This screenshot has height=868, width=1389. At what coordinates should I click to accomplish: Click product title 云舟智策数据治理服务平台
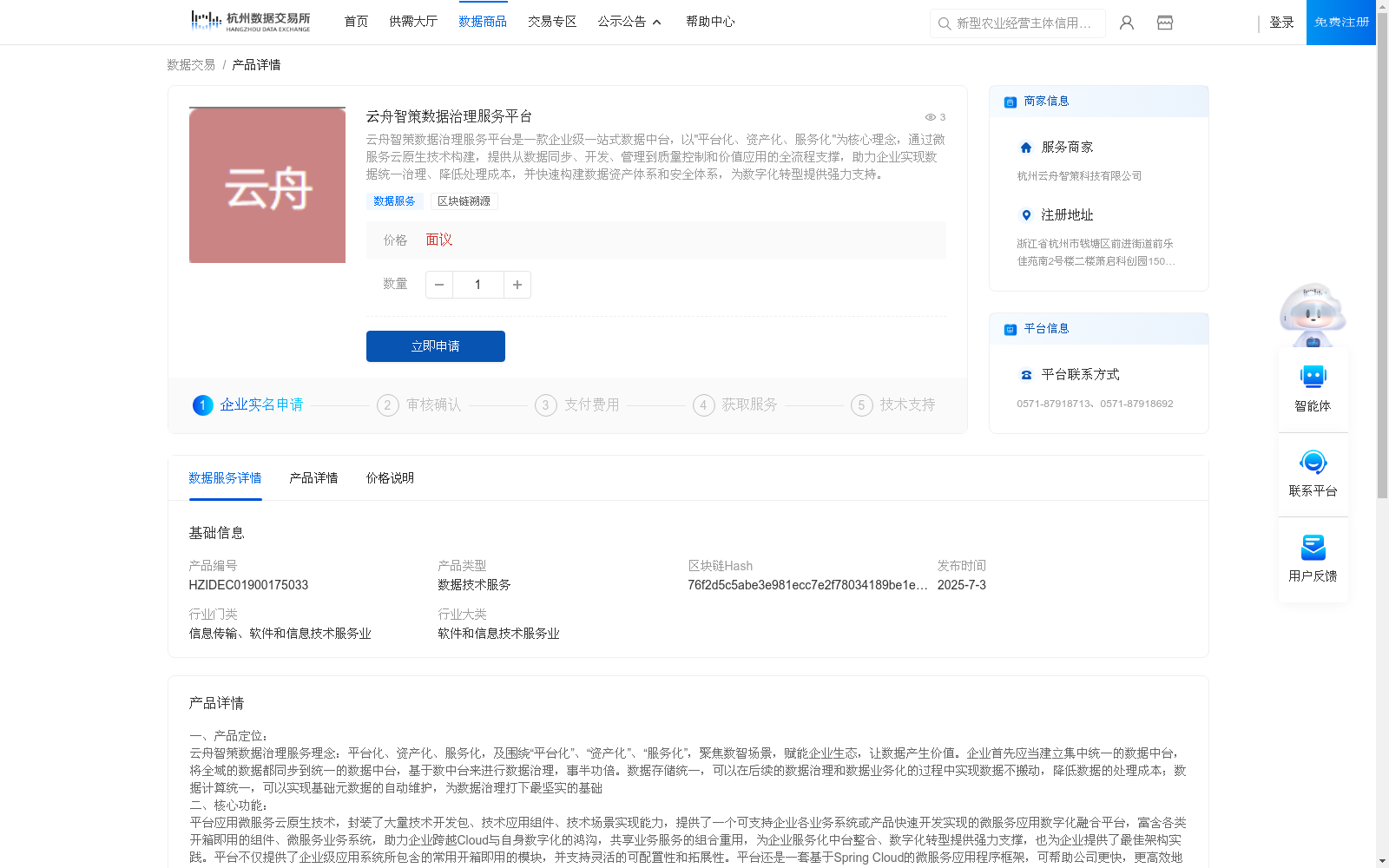[x=449, y=116]
